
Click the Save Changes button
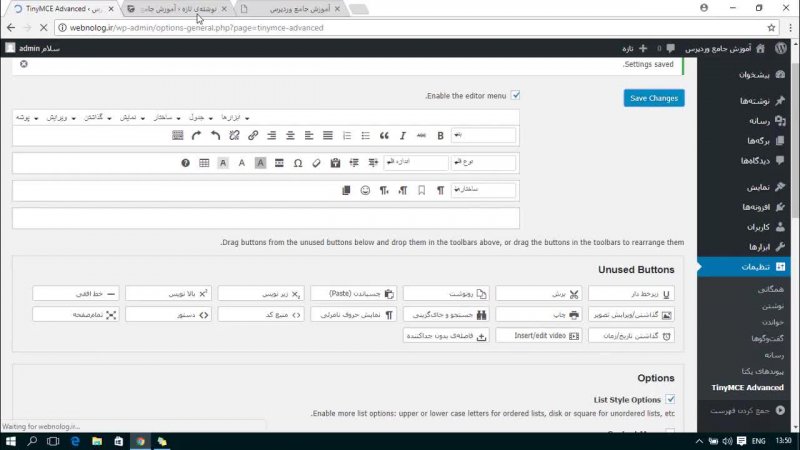click(x=654, y=98)
